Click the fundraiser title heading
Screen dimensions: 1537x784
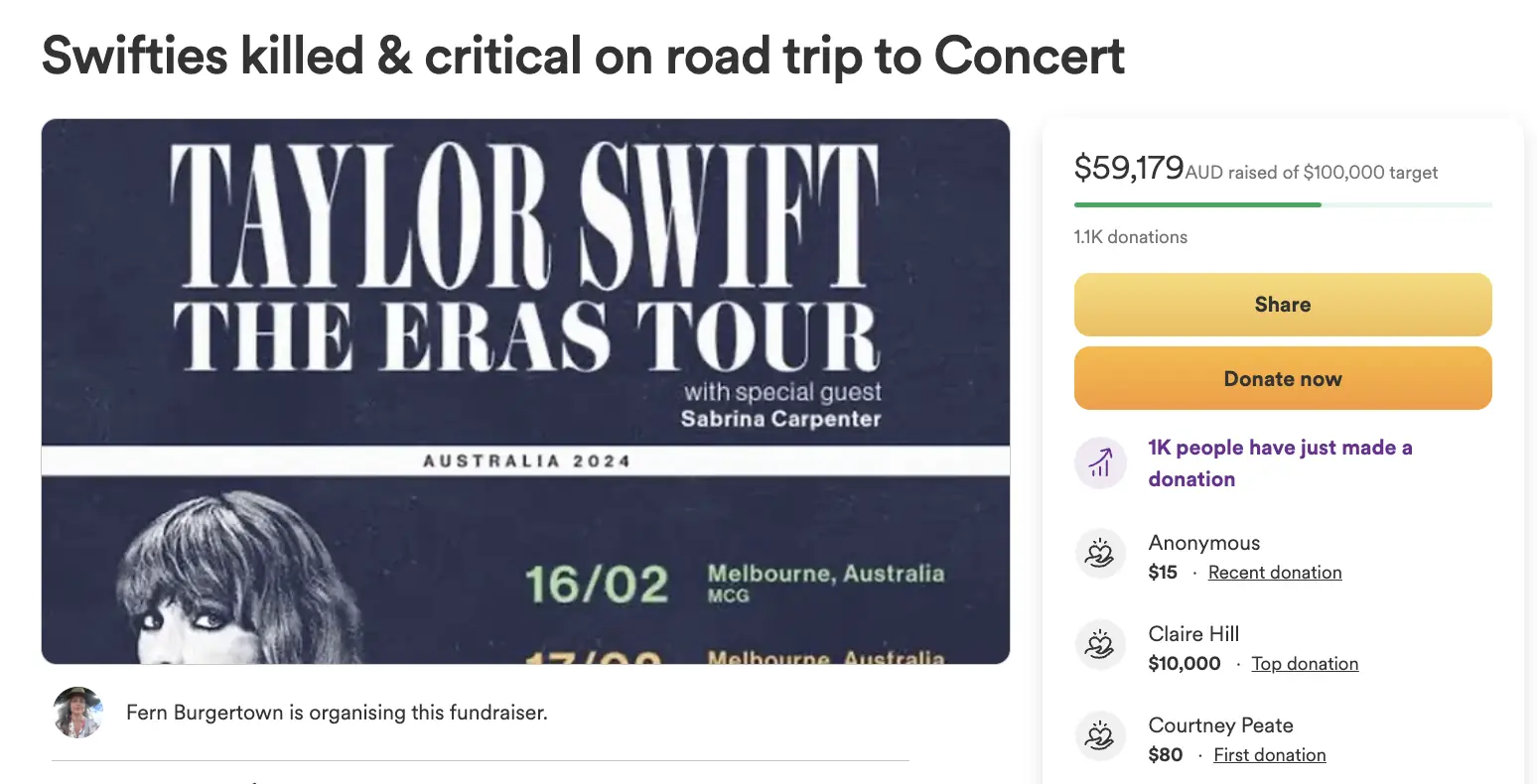(x=583, y=56)
